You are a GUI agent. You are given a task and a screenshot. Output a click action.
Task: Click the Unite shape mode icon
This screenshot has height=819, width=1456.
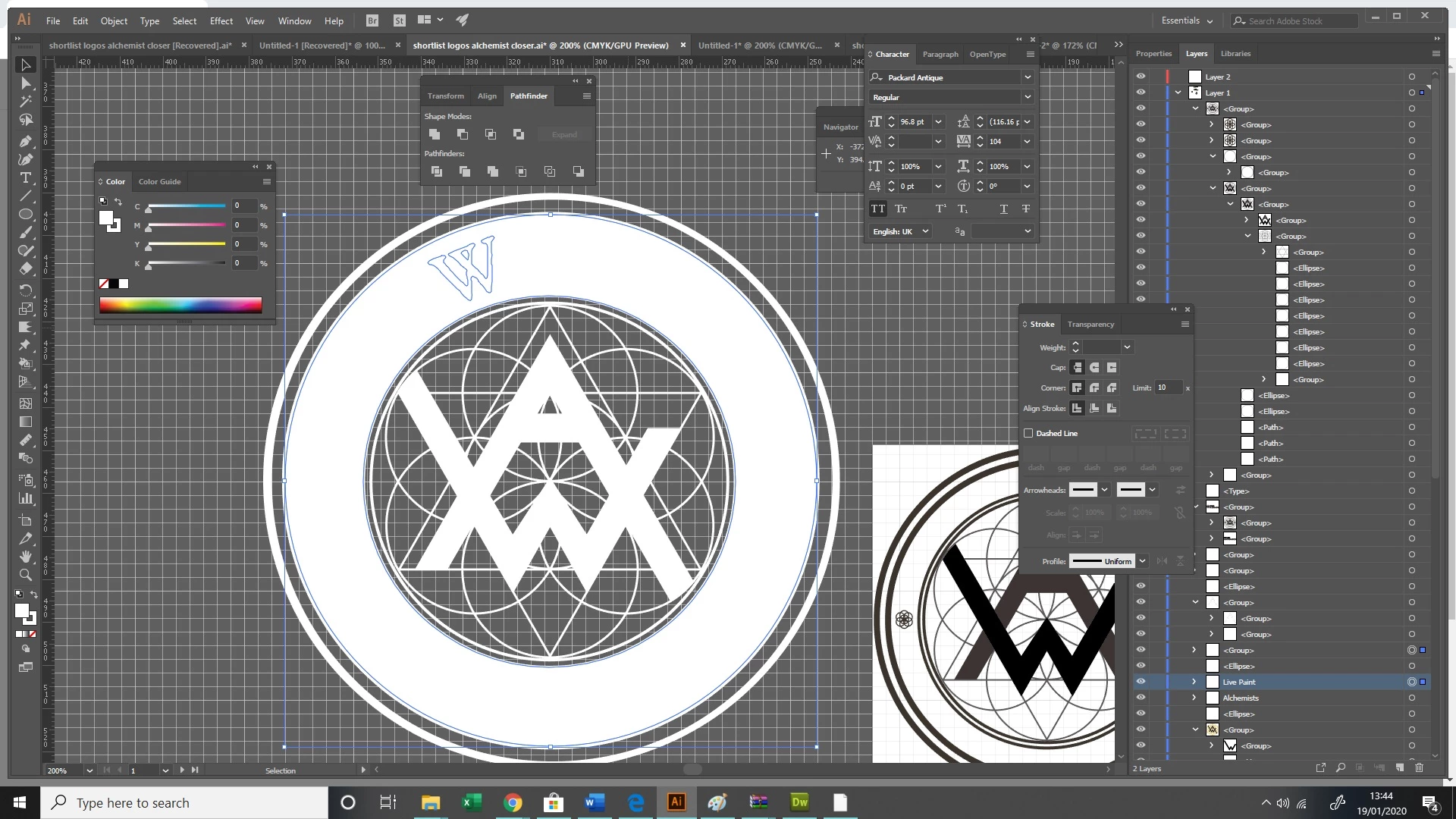point(435,134)
